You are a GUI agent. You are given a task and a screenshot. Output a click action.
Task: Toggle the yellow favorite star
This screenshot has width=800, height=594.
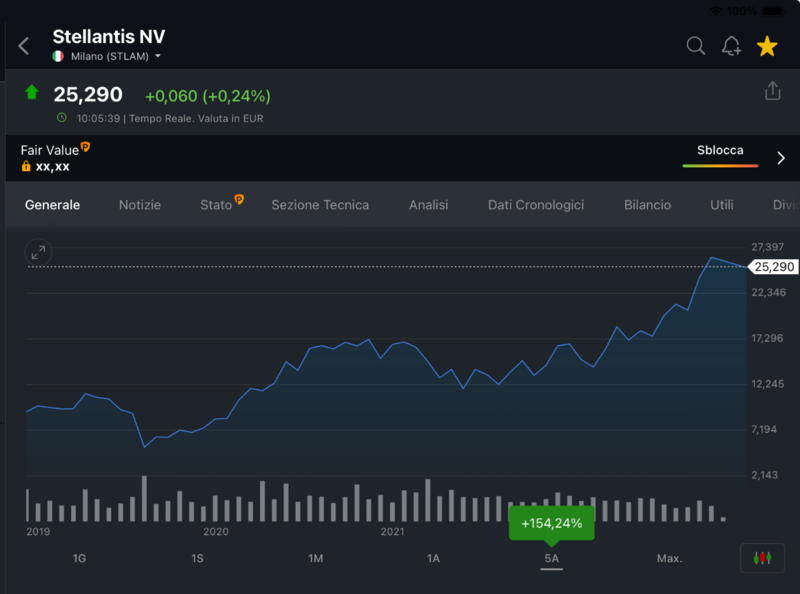[x=767, y=46]
